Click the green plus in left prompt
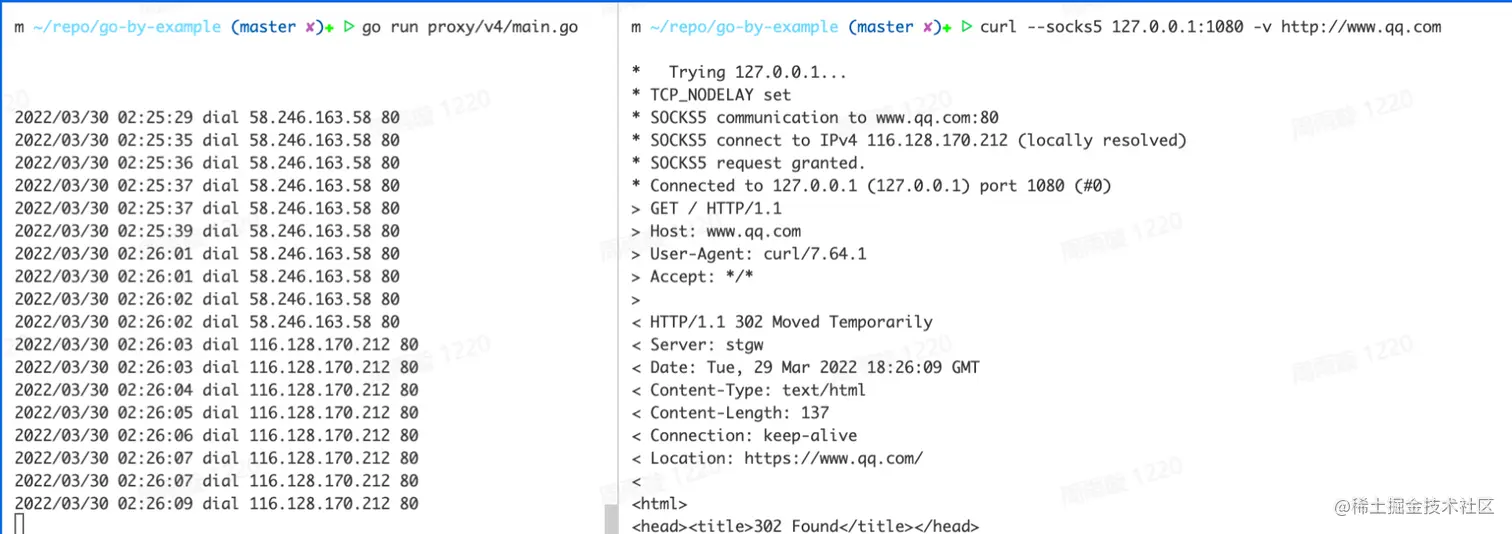This screenshot has height=534, width=1512. coord(329,27)
